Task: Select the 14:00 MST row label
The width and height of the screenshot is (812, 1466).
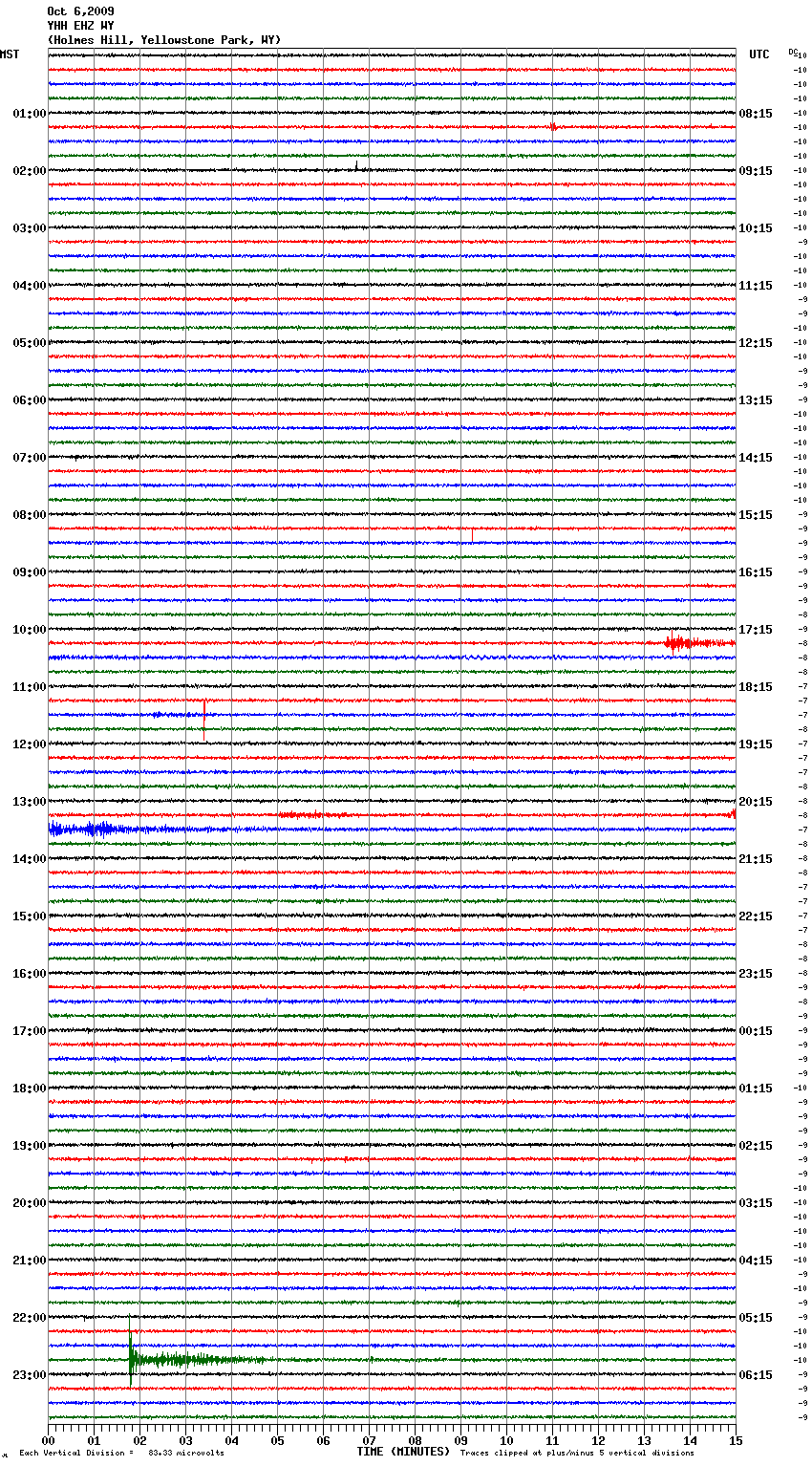Action: click(30, 859)
